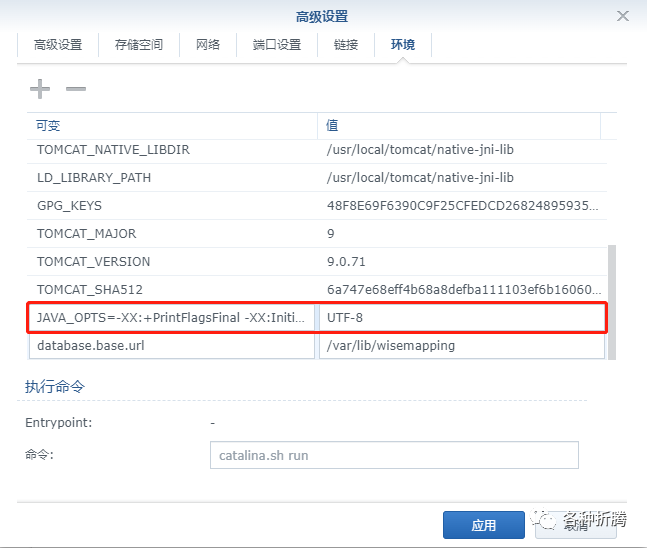The image size is (647, 548).
Task: Select the TOMCAT_MAJOR variable row
Action: pyautogui.click(x=317, y=234)
